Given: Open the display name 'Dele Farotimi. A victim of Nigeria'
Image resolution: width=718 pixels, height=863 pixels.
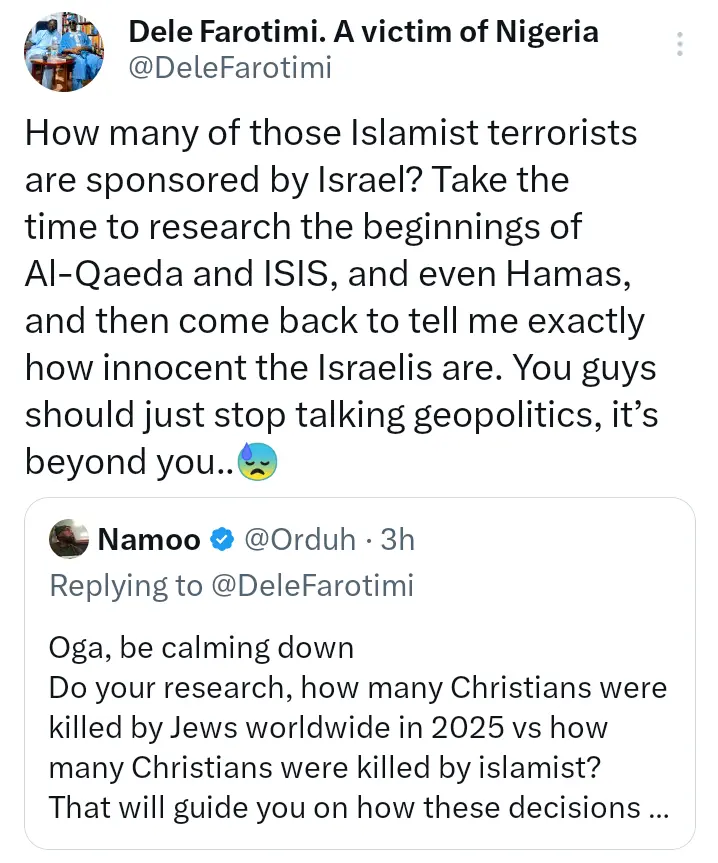Looking at the screenshot, I should tap(364, 31).
